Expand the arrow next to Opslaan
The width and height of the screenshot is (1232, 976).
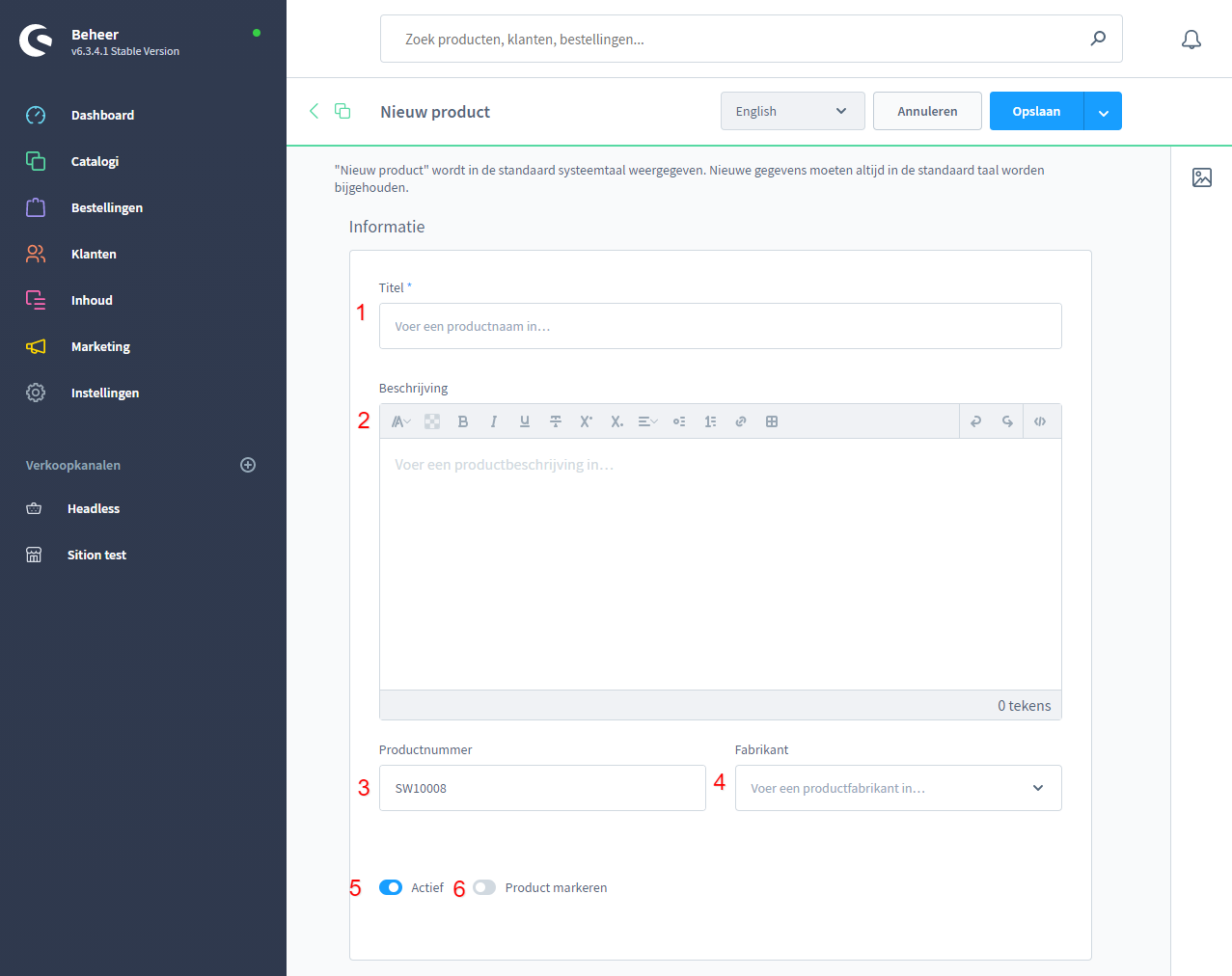coord(1103,112)
